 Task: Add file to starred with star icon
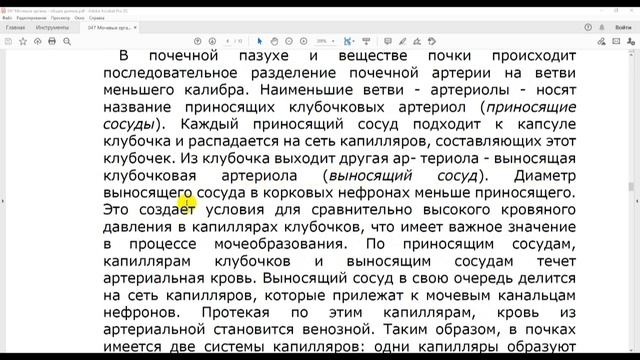pyautogui.click(x=23, y=41)
